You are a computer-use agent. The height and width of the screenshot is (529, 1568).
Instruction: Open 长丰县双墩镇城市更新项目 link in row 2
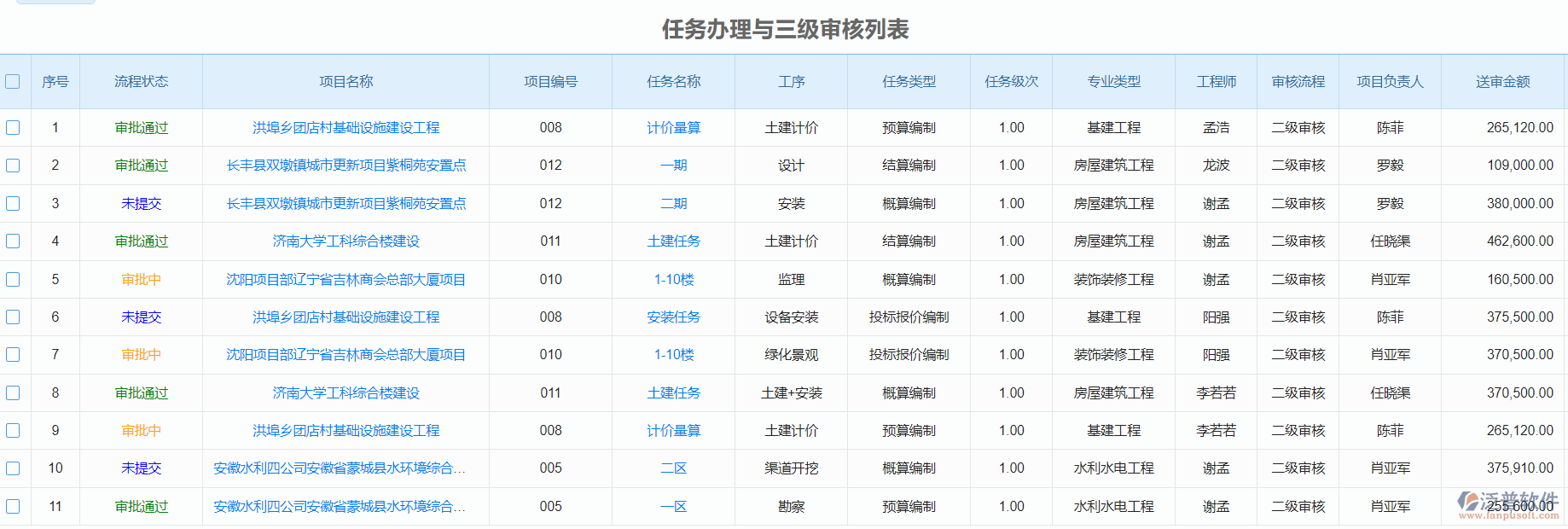click(346, 166)
